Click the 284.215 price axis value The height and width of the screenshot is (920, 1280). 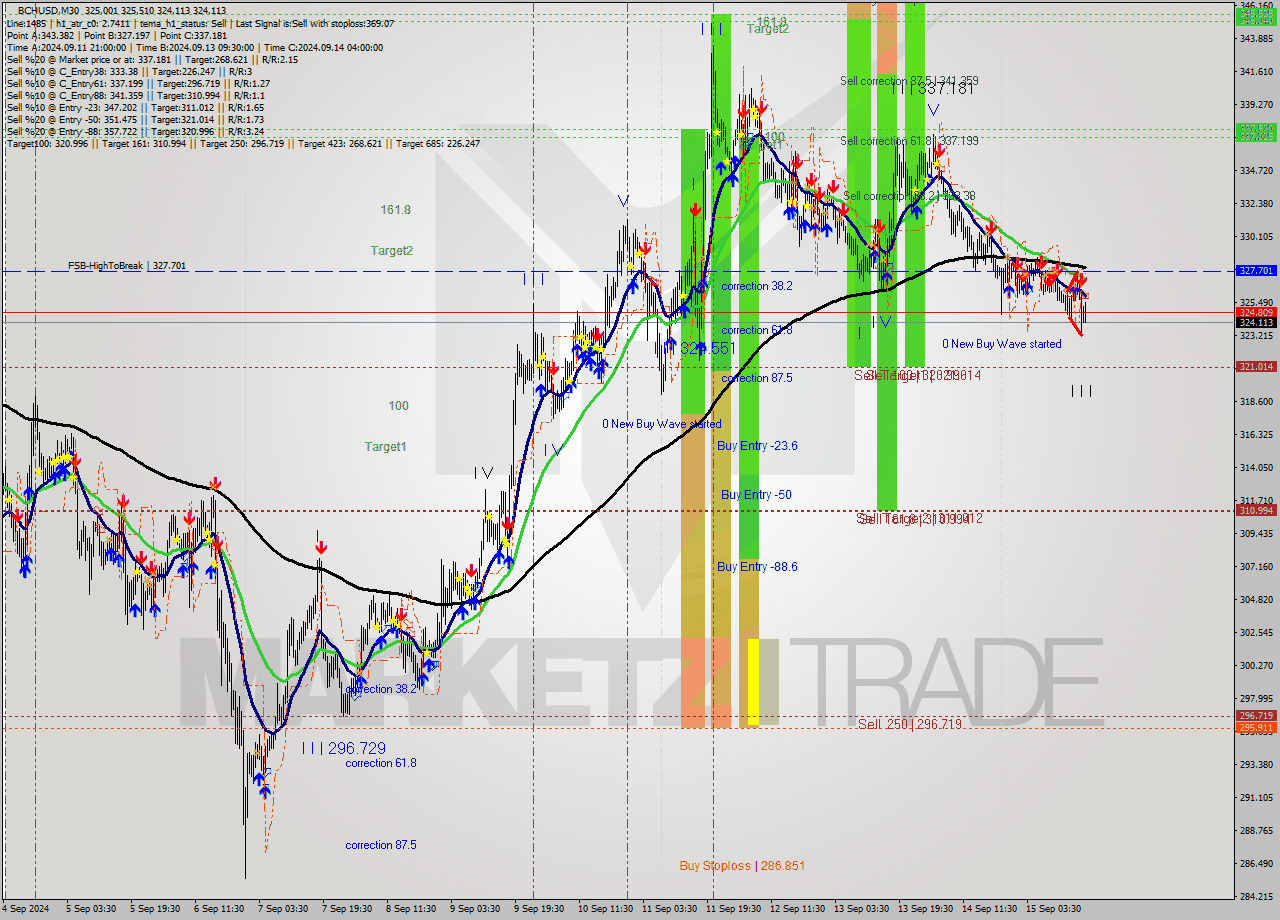[x=1257, y=897]
